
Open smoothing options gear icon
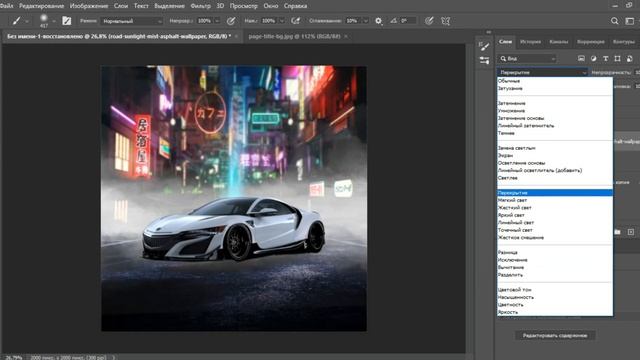click(x=379, y=21)
